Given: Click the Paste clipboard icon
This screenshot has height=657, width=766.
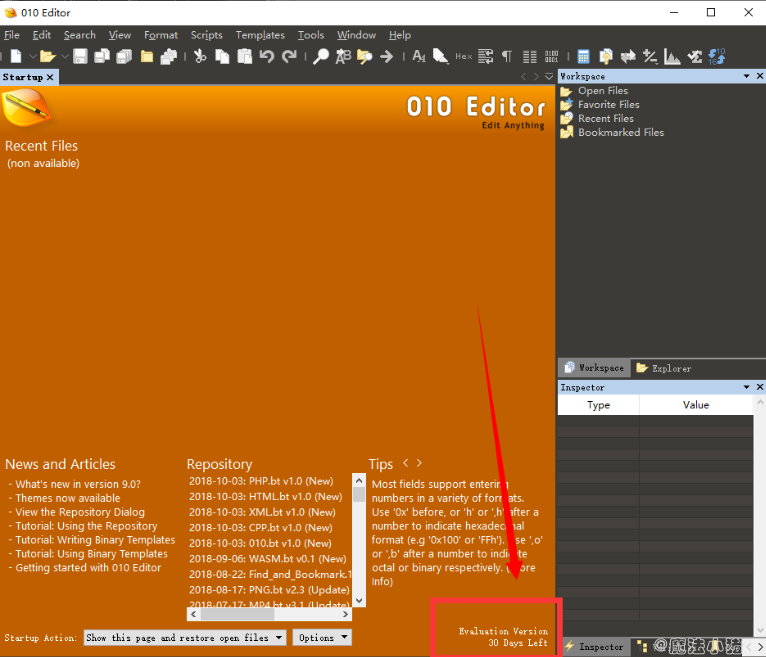Looking at the screenshot, I should coord(244,57).
